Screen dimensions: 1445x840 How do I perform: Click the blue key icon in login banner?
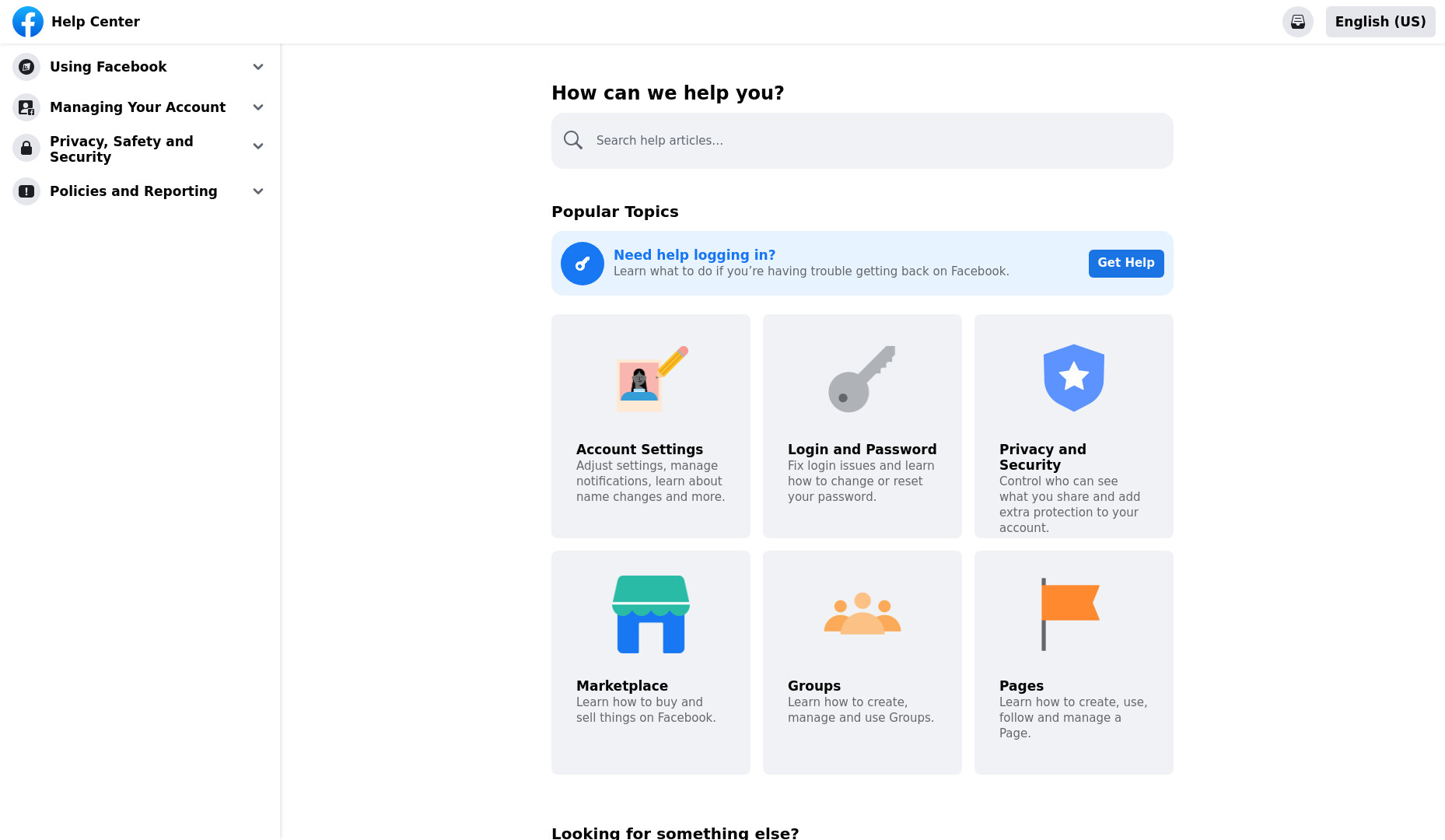[583, 264]
